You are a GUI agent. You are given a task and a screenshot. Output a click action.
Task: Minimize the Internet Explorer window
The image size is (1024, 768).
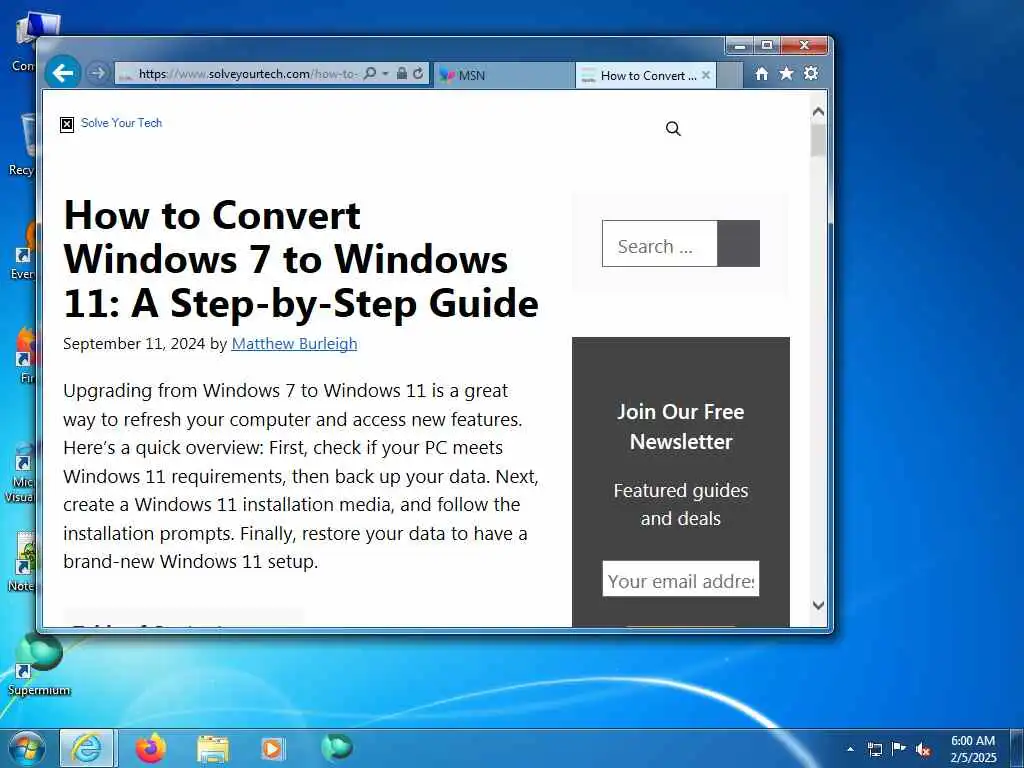pyautogui.click(x=740, y=46)
